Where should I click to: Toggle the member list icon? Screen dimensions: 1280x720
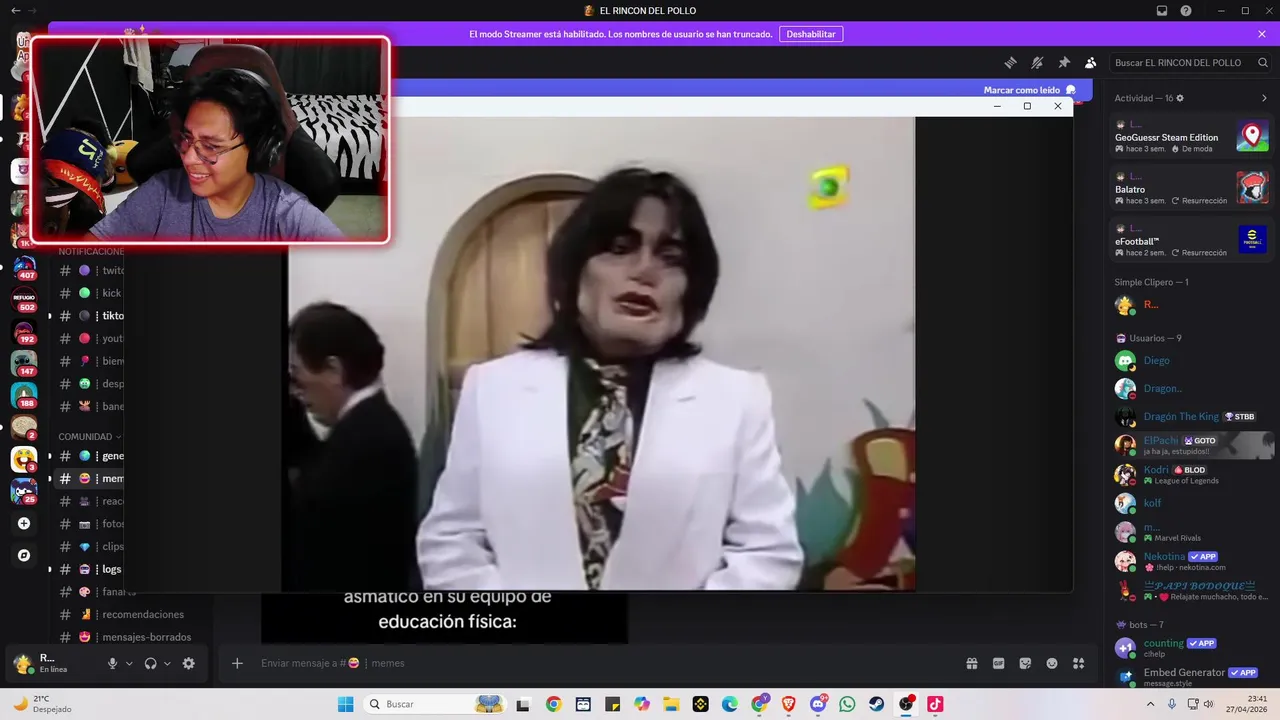(1091, 62)
